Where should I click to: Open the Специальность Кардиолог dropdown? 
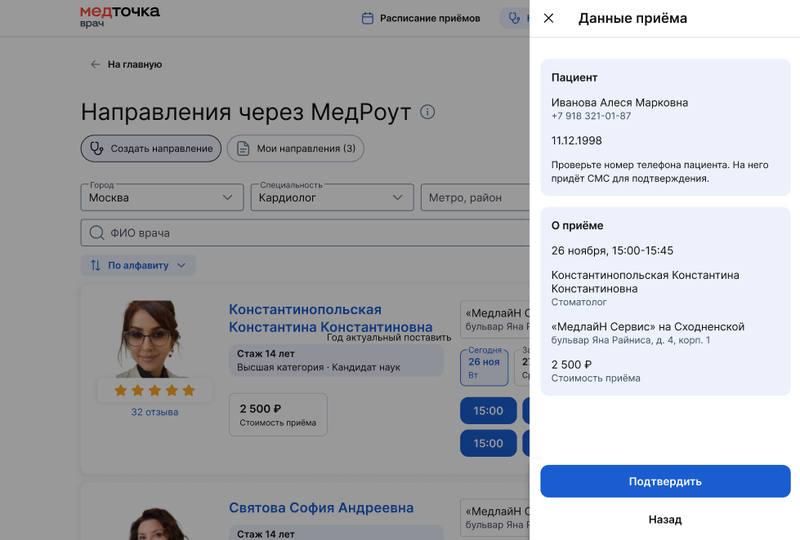(332, 198)
